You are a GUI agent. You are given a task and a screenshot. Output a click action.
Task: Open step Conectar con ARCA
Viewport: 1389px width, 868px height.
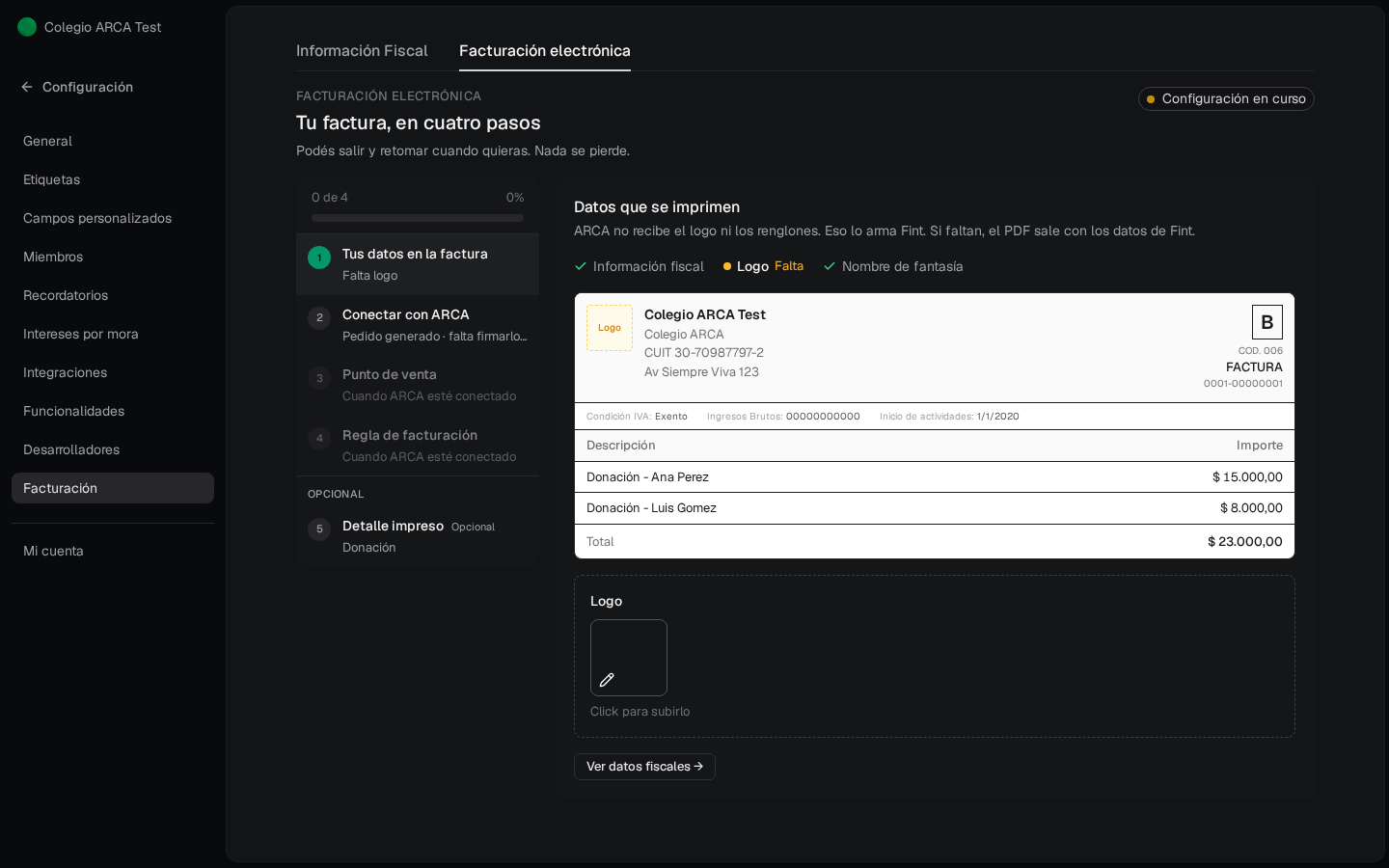pos(418,325)
